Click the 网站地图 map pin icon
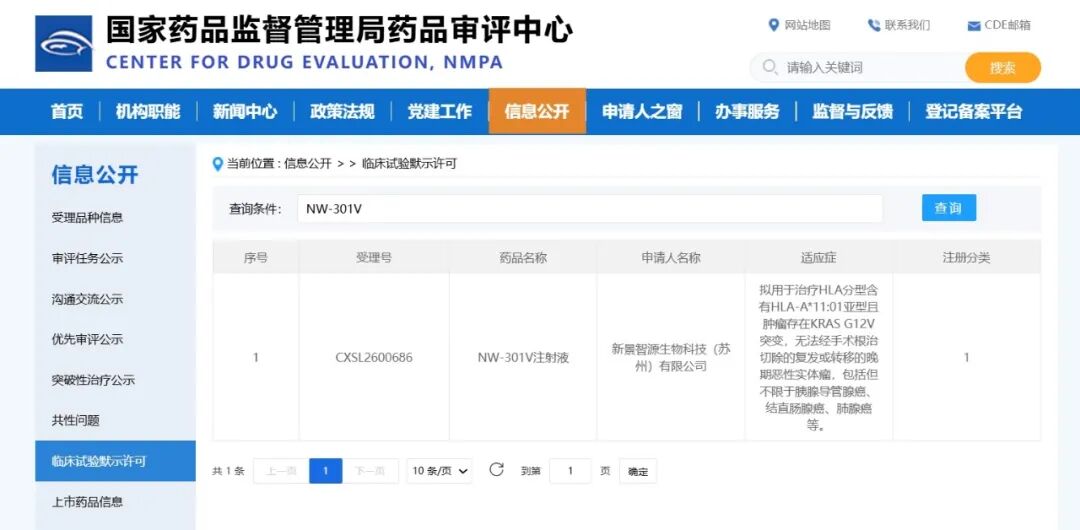The width and height of the screenshot is (1080, 530). point(773,26)
